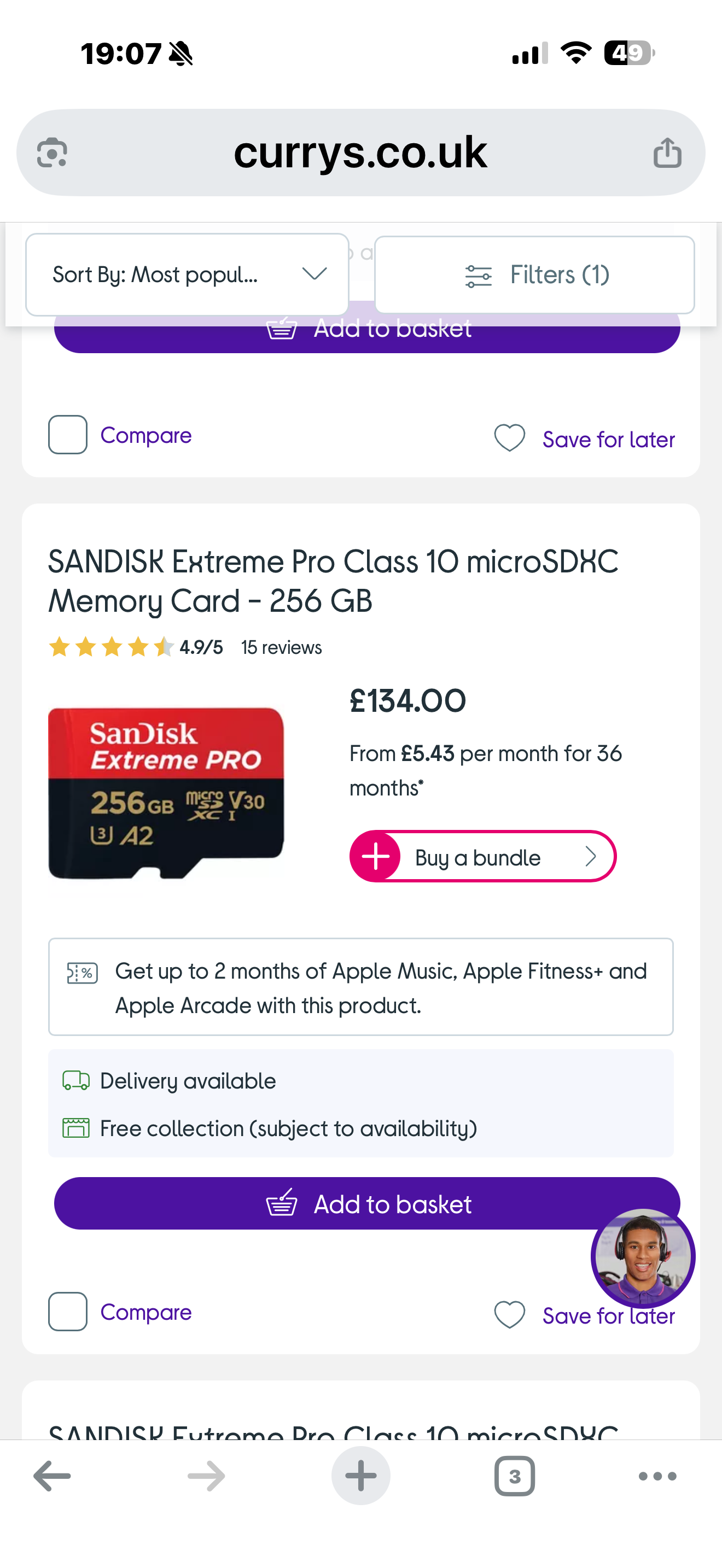Open the 15 reviews link
The width and height of the screenshot is (722, 1568).
[281, 647]
